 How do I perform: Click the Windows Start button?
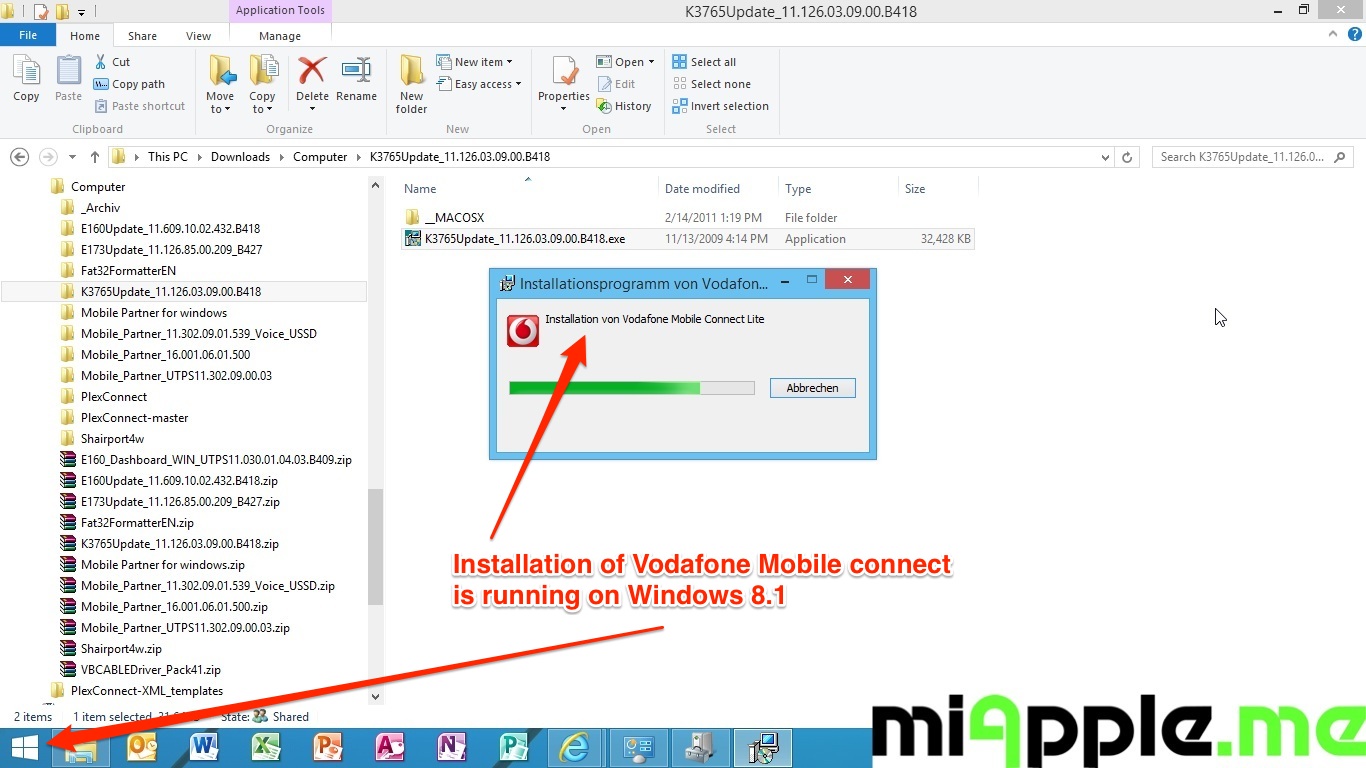point(25,747)
